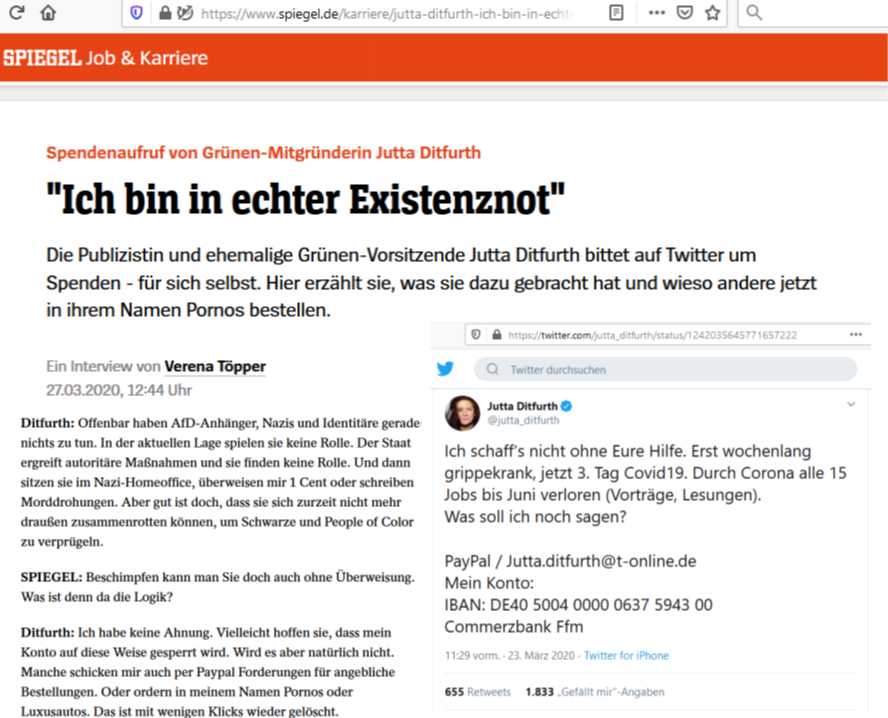Click 'Commerzbank Ffm' in the tweet

pos(514,627)
